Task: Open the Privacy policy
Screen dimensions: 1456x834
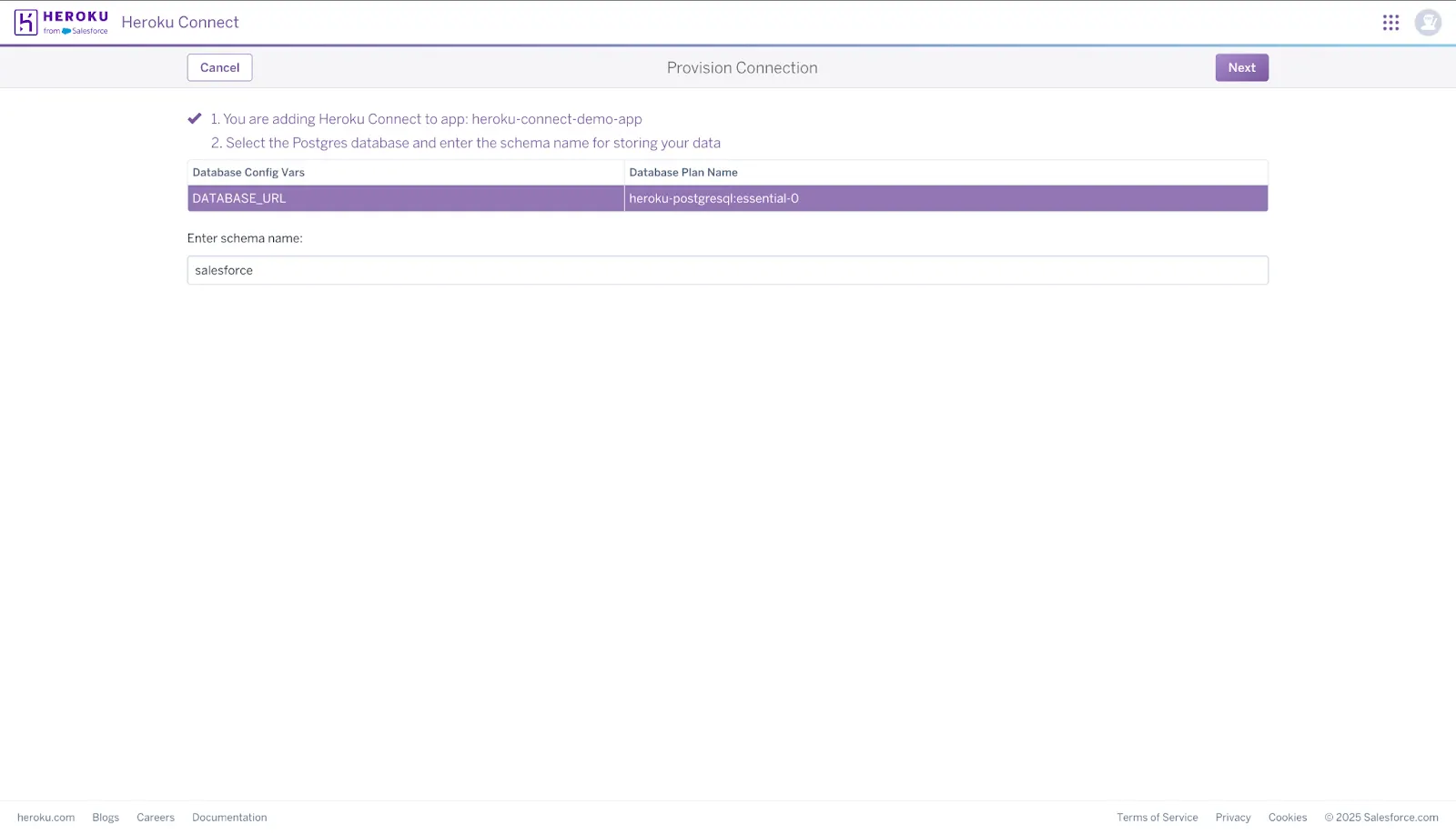Action: coord(1232,817)
